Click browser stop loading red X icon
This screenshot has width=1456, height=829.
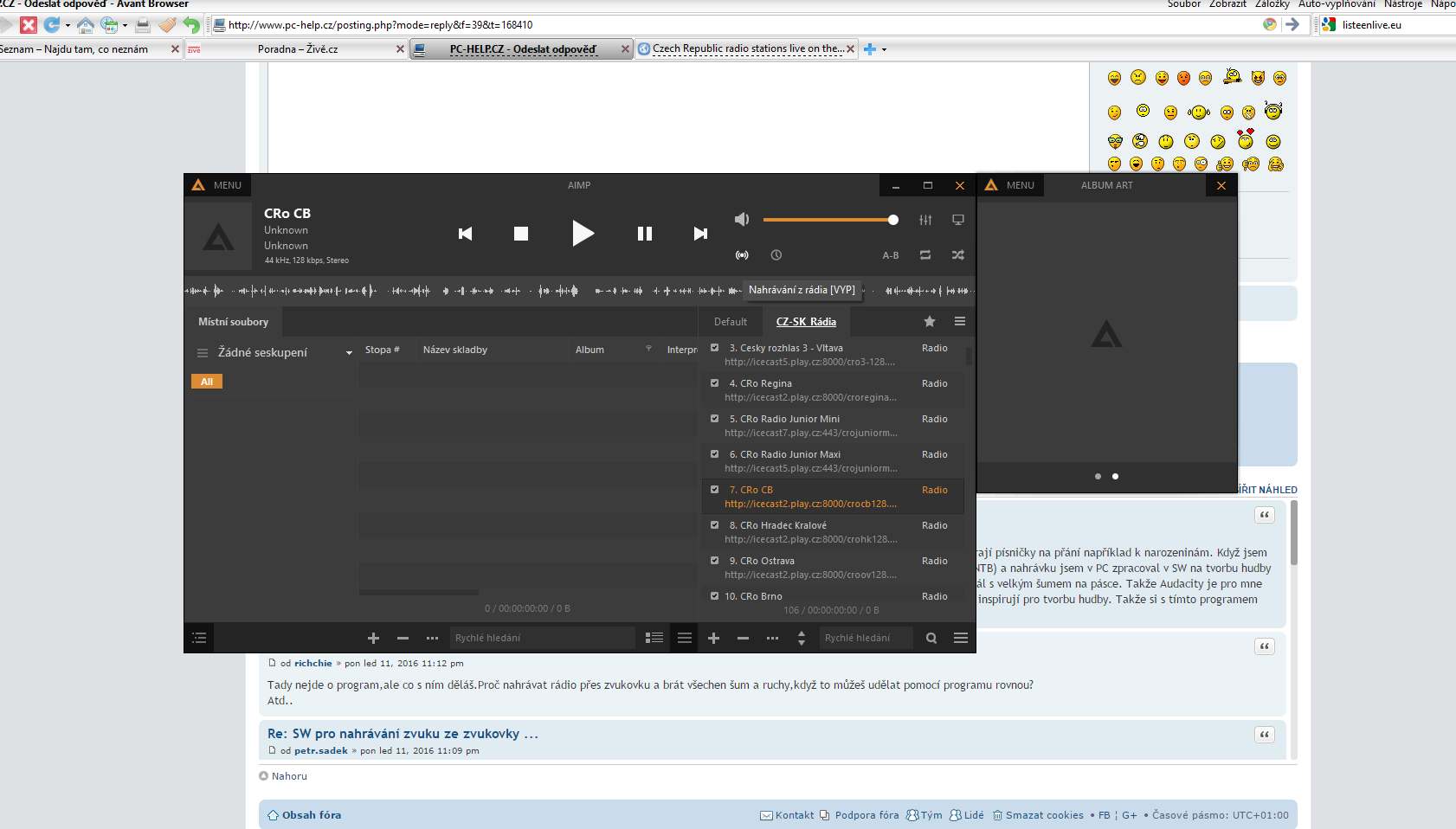[29, 25]
